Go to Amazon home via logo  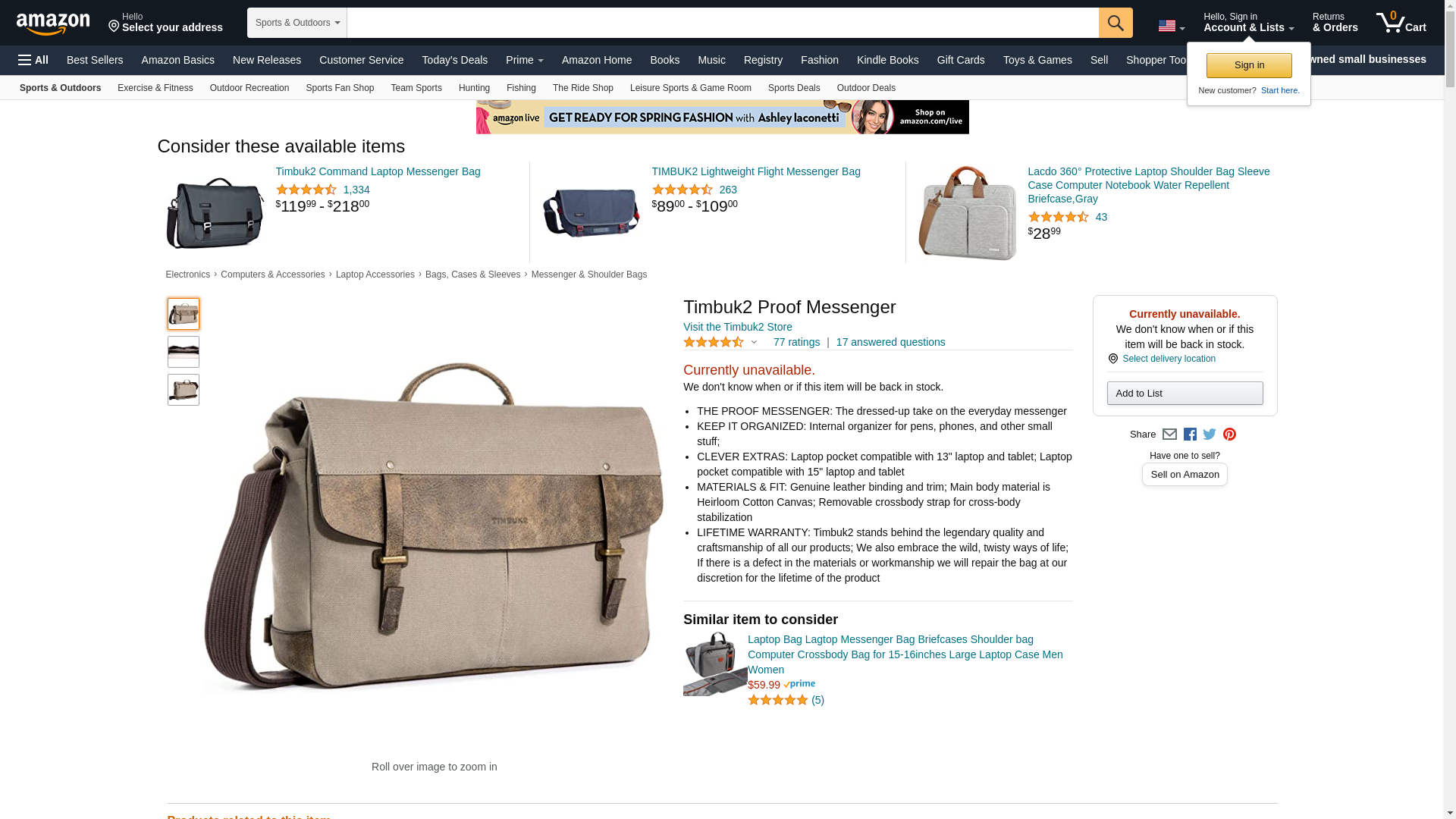(x=53, y=24)
